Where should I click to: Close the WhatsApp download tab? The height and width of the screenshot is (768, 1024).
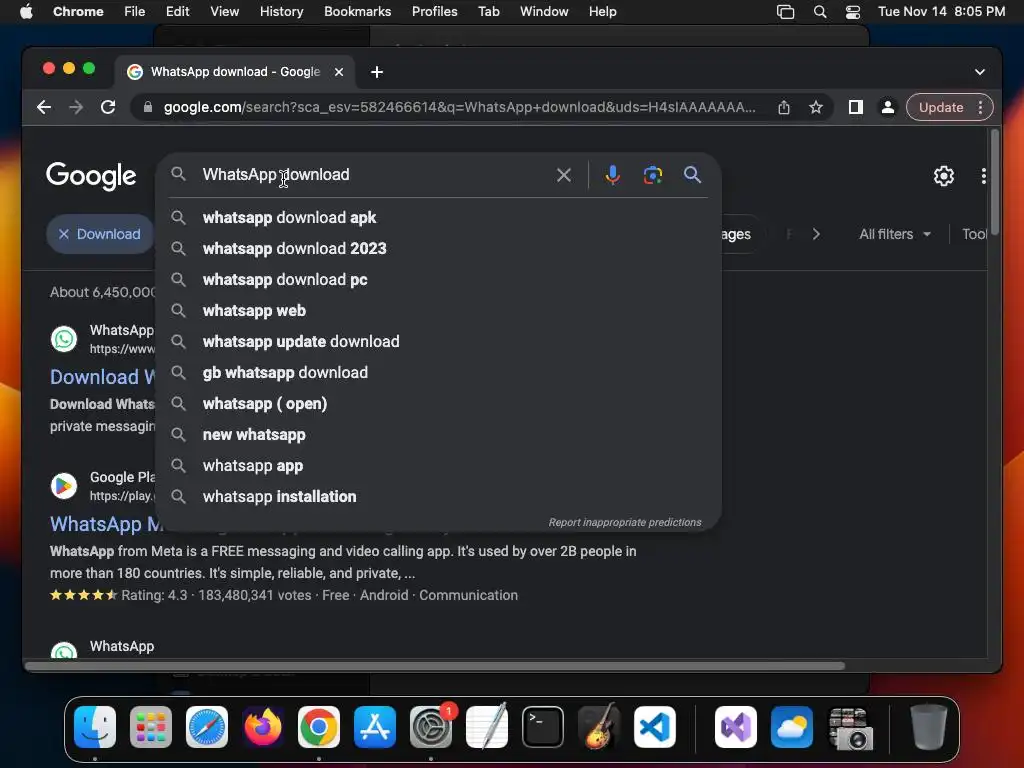[x=339, y=72]
